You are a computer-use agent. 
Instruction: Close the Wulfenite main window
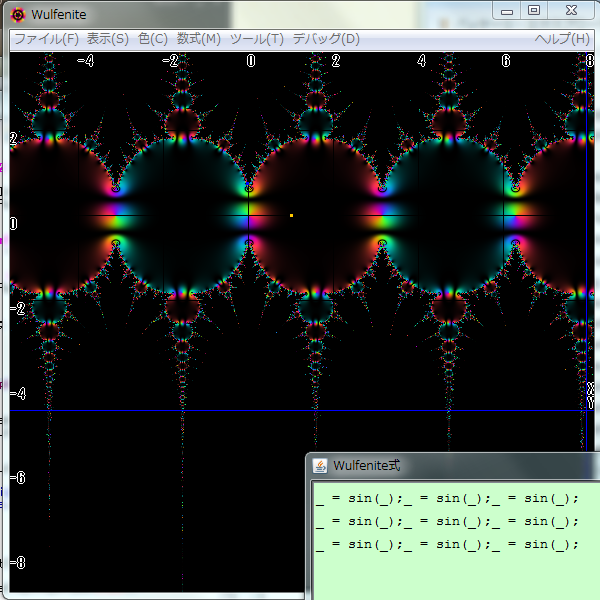click(570, 10)
